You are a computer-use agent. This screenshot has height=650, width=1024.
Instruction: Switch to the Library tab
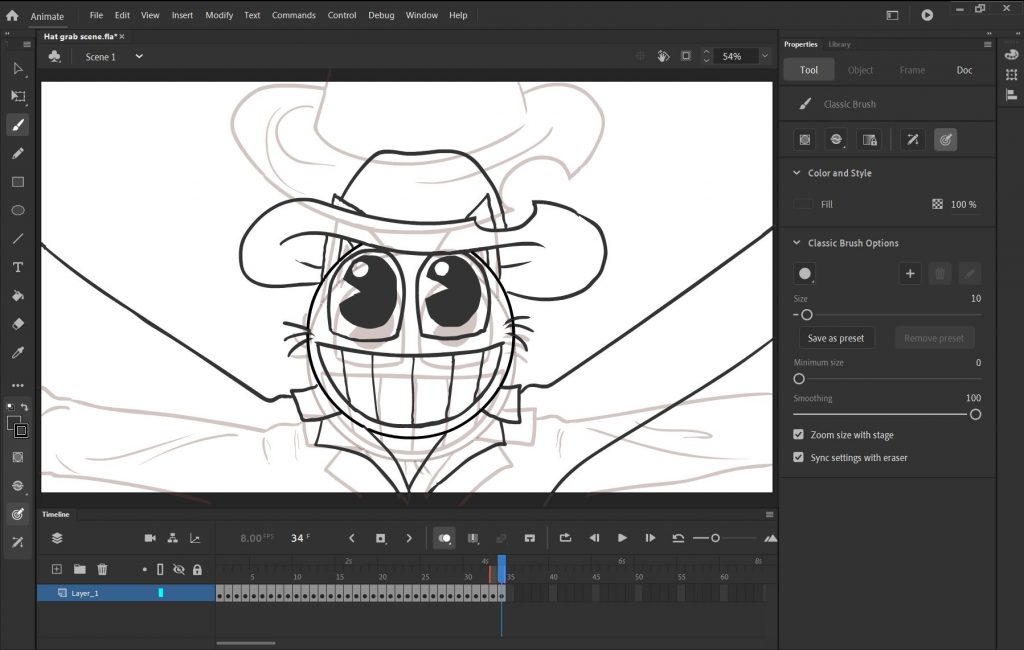[x=839, y=44]
